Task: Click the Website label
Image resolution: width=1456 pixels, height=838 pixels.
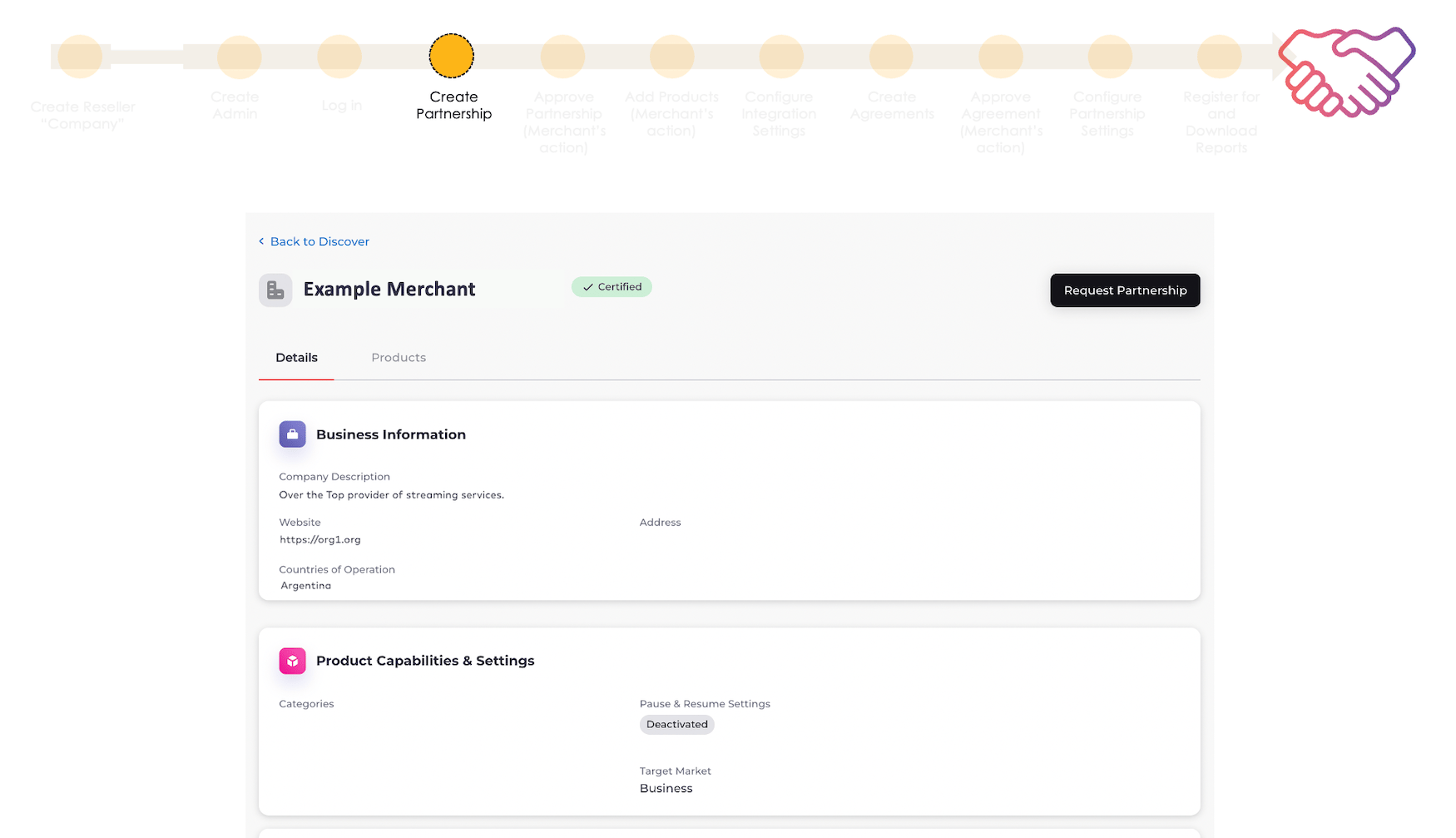Action: 300,523
